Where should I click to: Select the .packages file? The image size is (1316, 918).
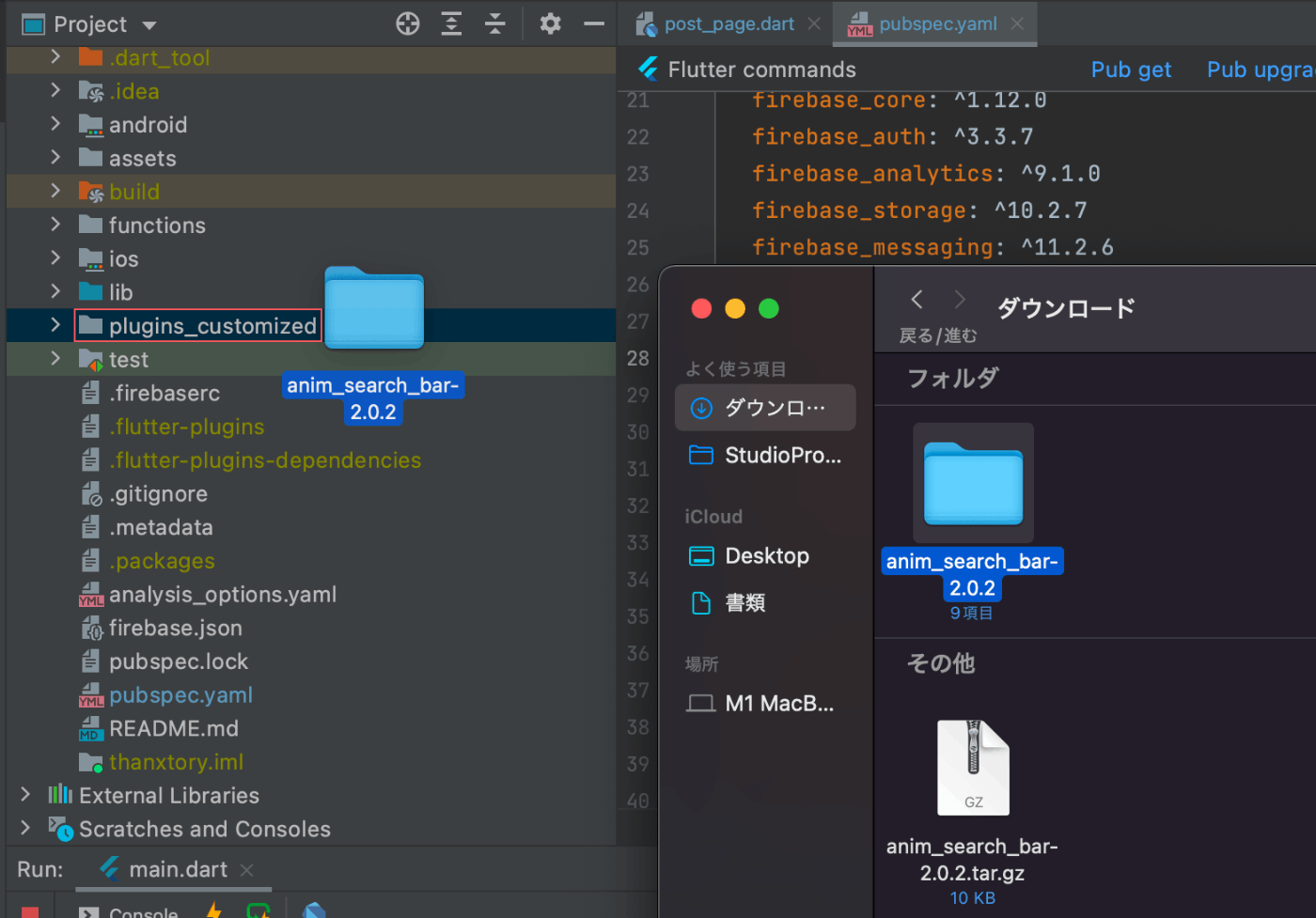pyautogui.click(x=161, y=561)
